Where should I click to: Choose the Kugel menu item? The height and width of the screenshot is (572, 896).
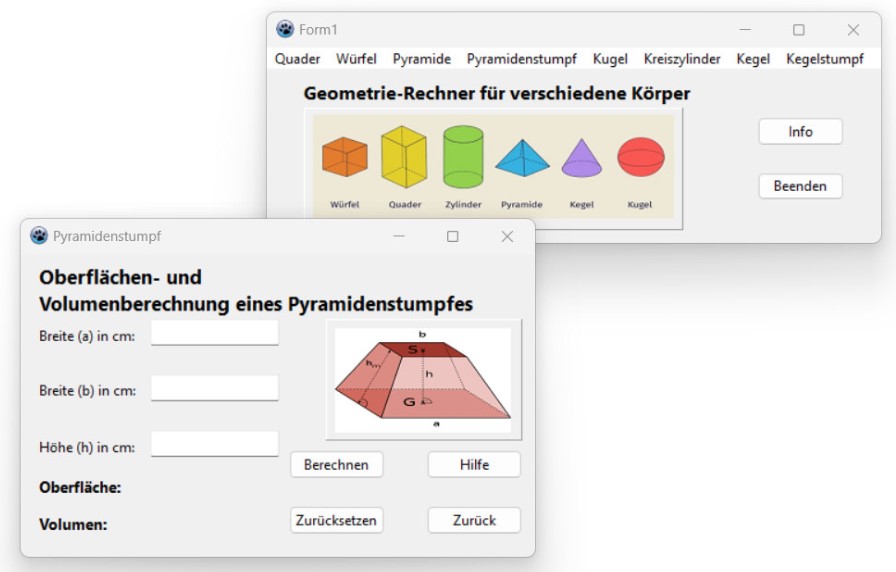pyautogui.click(x=610, y=59)
